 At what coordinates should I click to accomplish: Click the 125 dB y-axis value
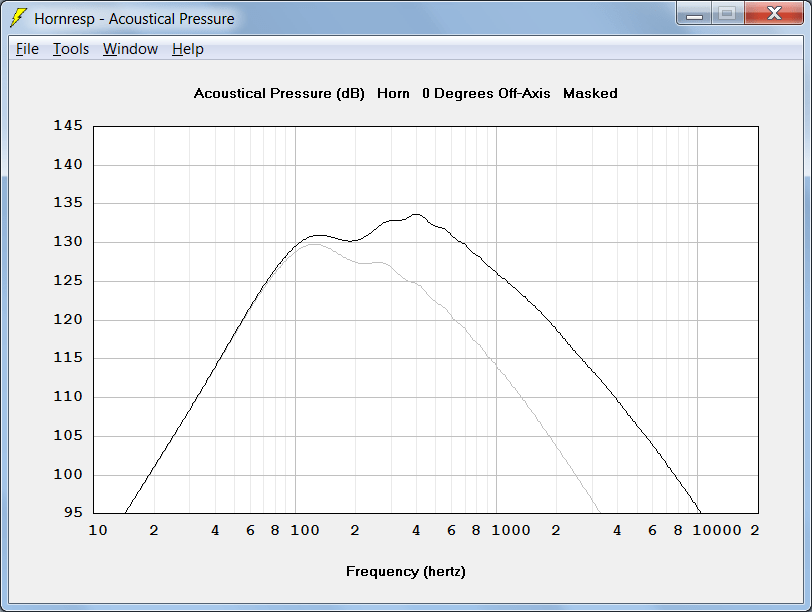click(x=68, y=280)
